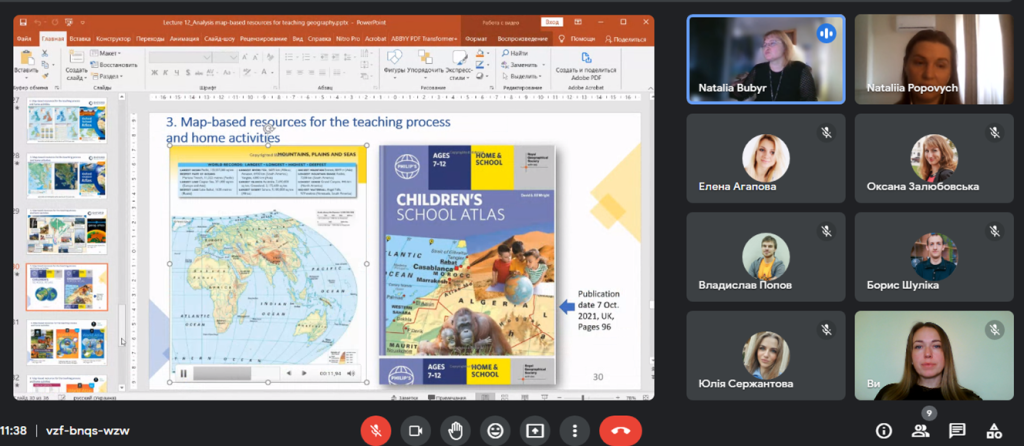Open the chat messages panel

coord(957,430)
